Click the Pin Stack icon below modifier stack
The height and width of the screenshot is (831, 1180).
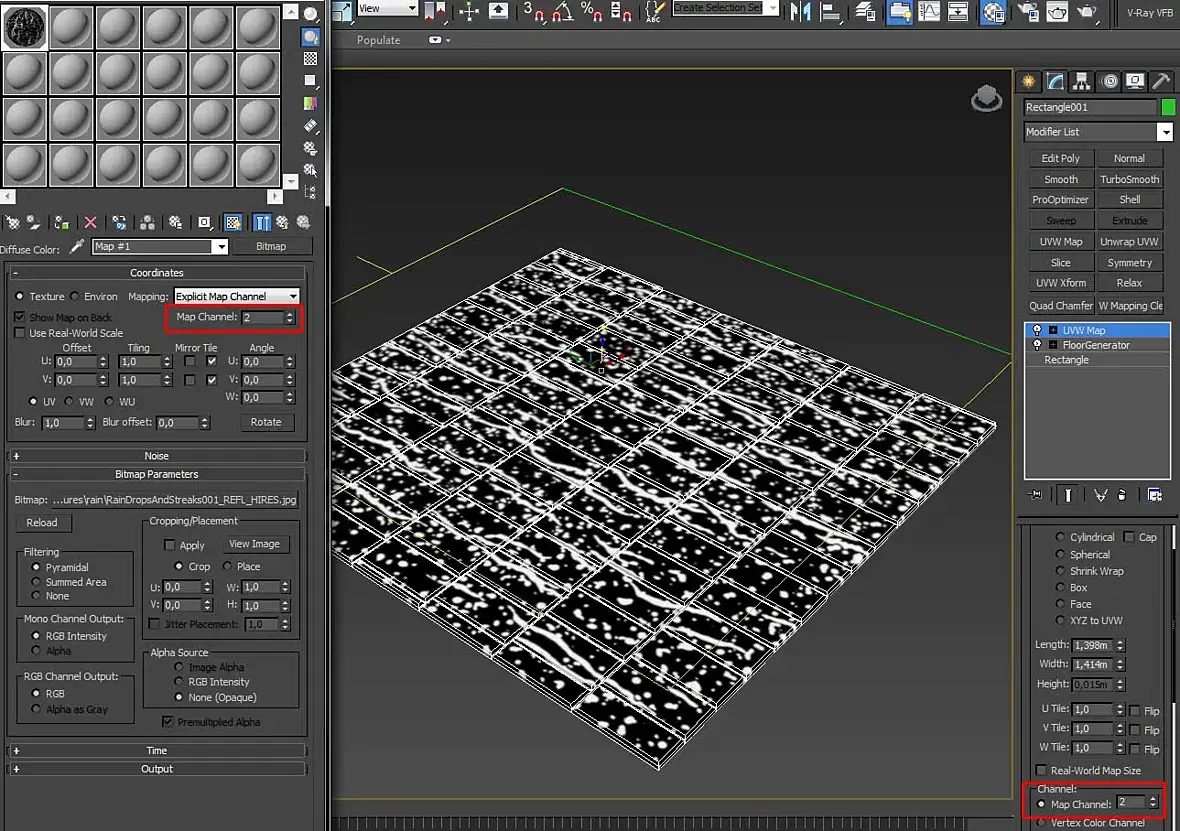click(x=1036, y=494)
